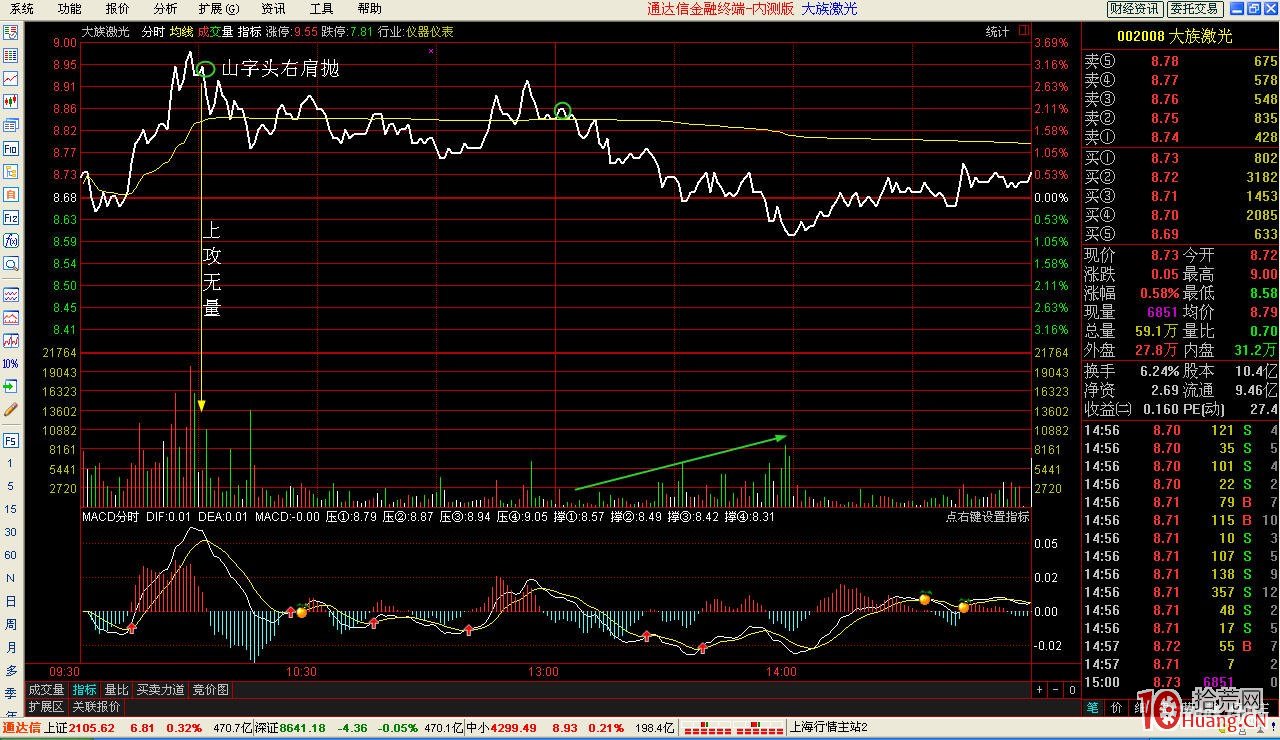Open the 资讯 menu

[273, 9]
